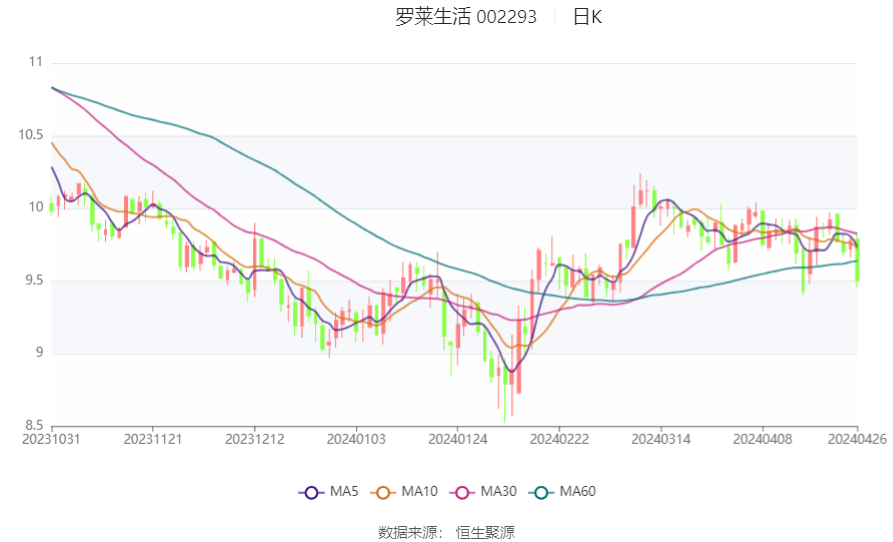Screen dimensions: 893x542
Task: Hide the MA10 line via its text label
Action: 419,492
